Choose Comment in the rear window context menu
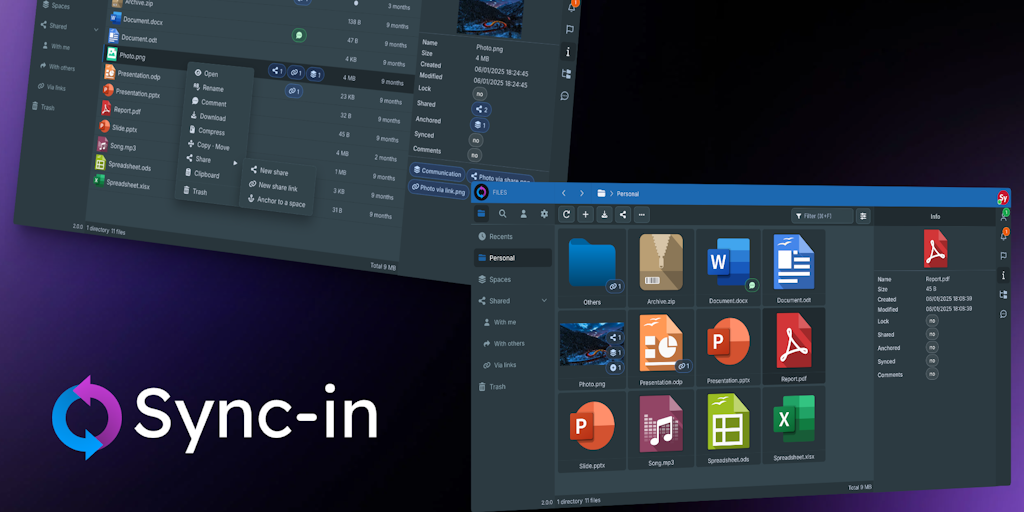This screenshot has height=512, width=1024. 209,103
